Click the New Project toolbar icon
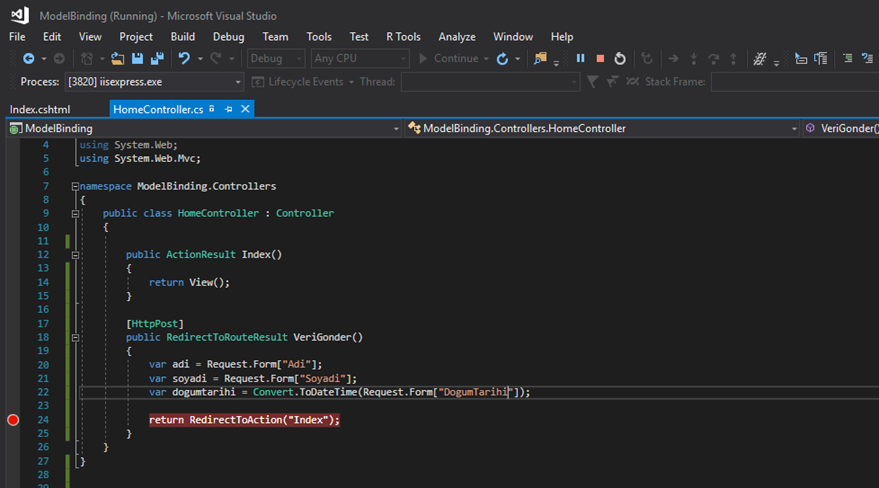Image resolution: width=879 pixels, height=488 pixels. 87,58
